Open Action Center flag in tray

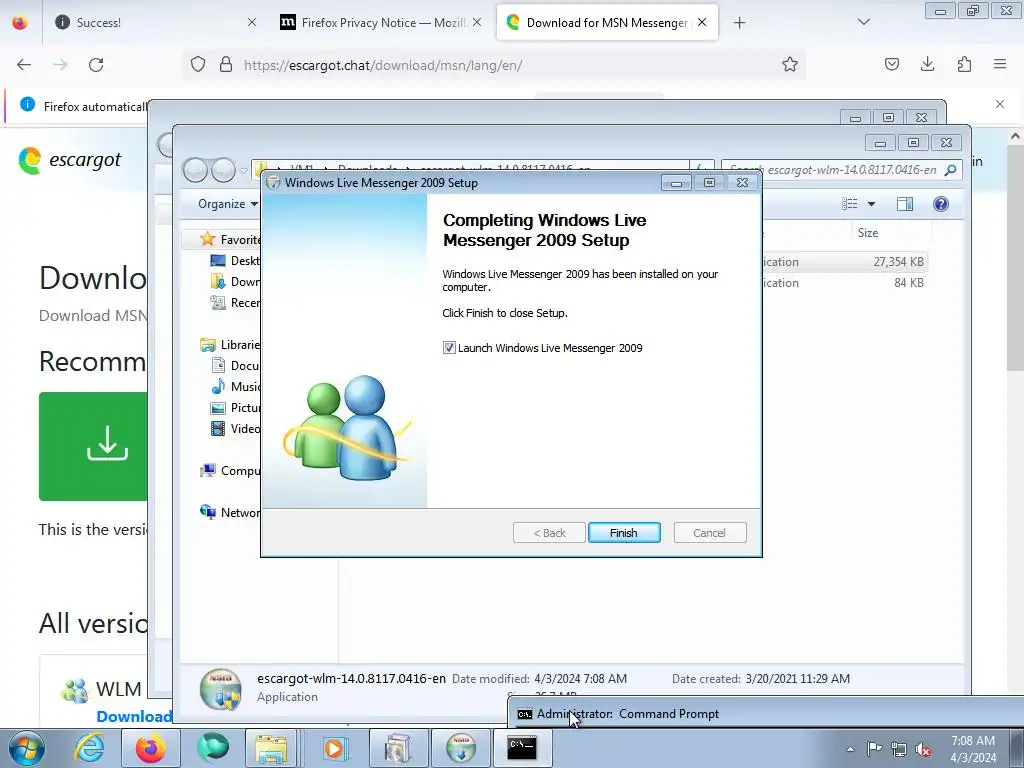[874, 749]
